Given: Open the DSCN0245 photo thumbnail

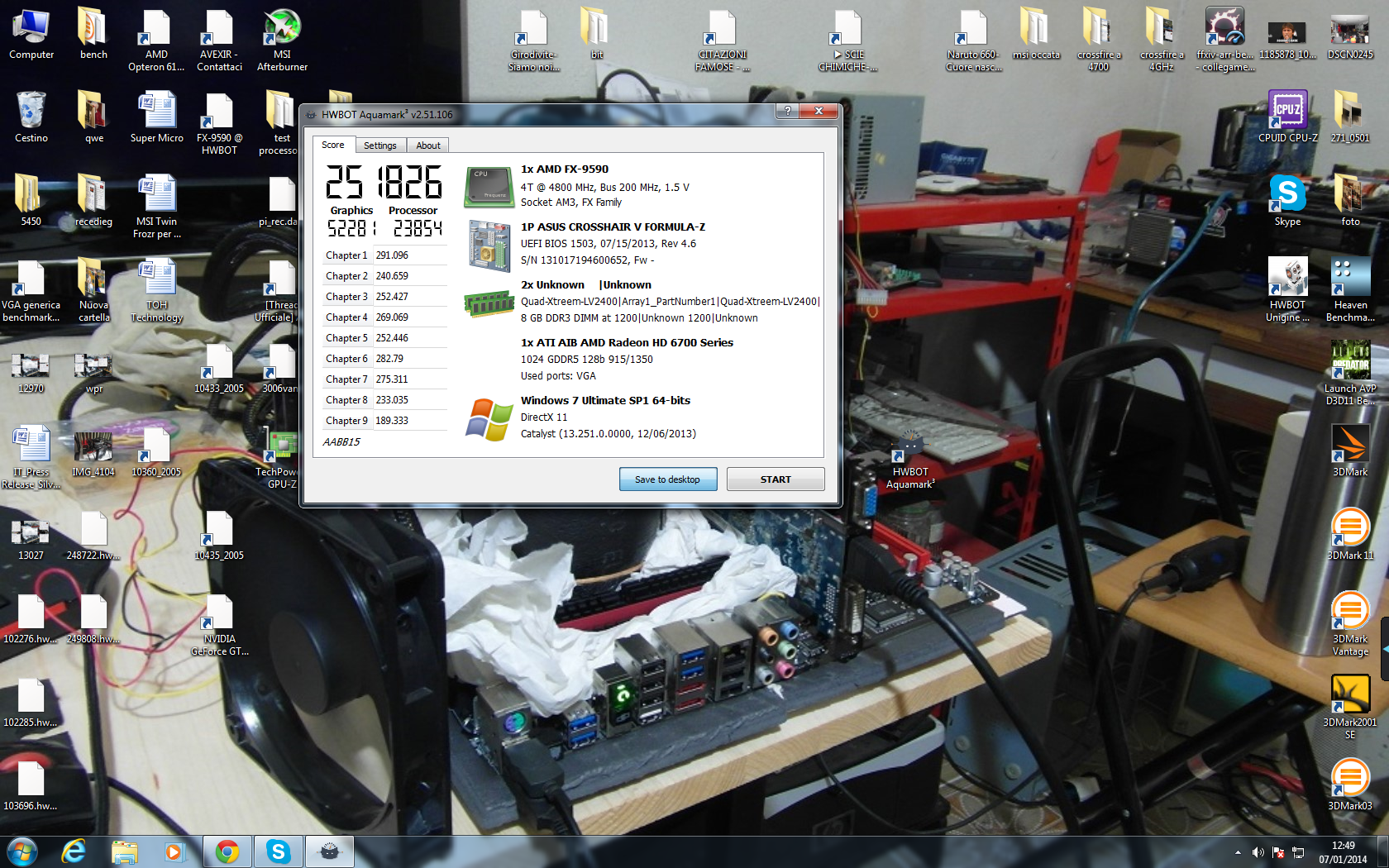Looking at the screenshot, I should click(1350, 35).
